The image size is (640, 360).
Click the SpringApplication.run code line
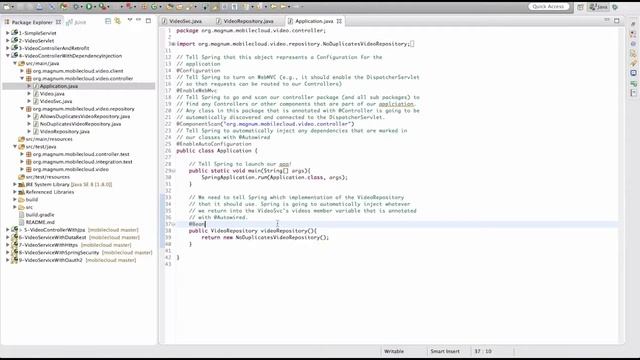274,178
